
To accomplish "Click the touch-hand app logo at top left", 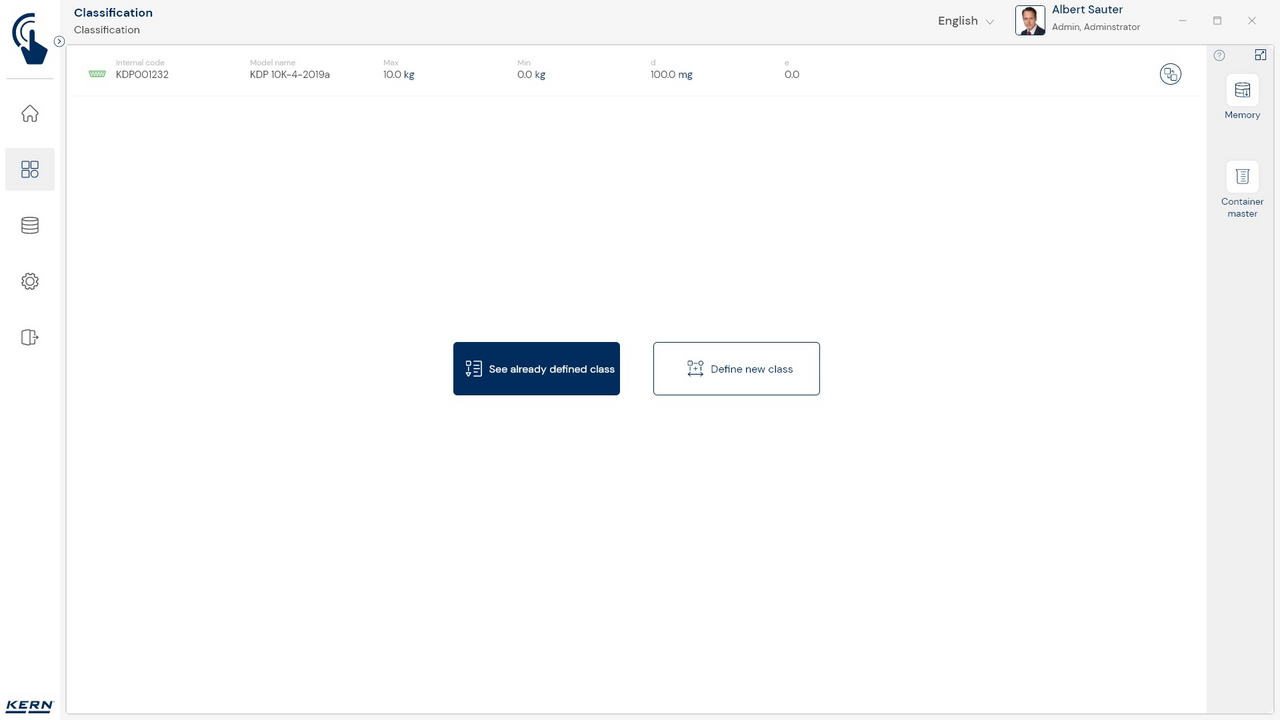I will coord(29,38).
